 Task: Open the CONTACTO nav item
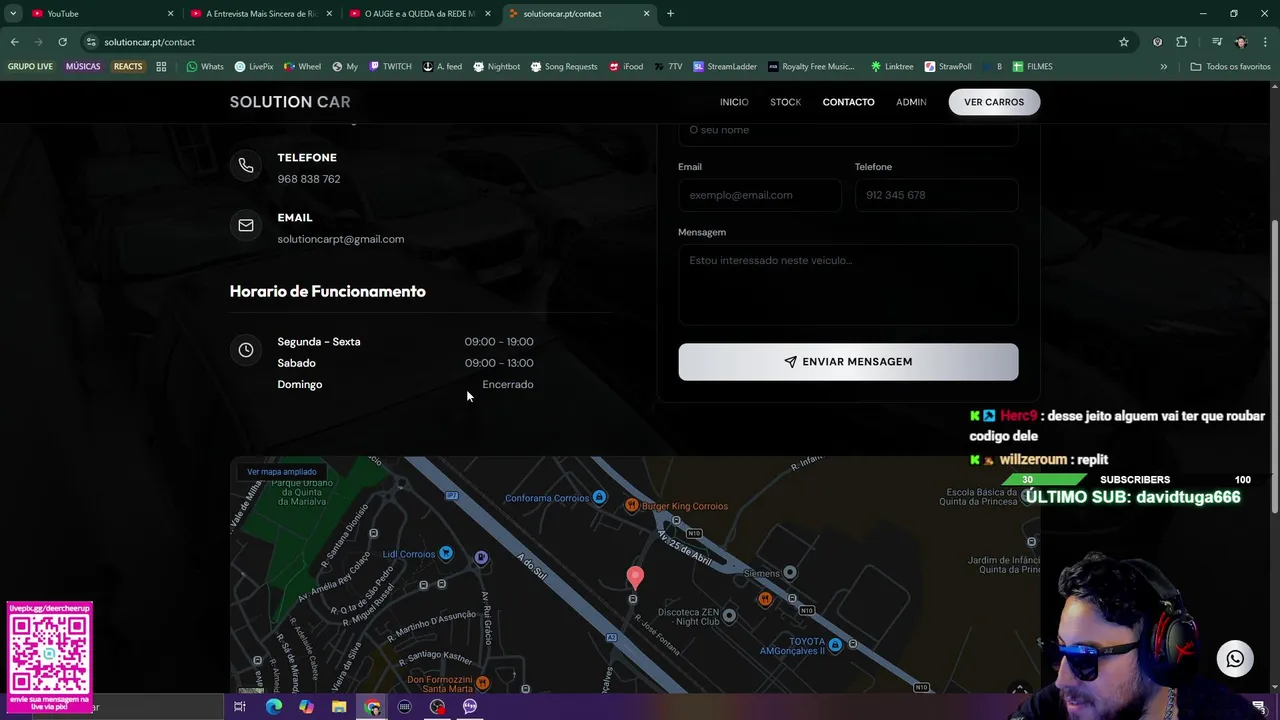point(848,102)
